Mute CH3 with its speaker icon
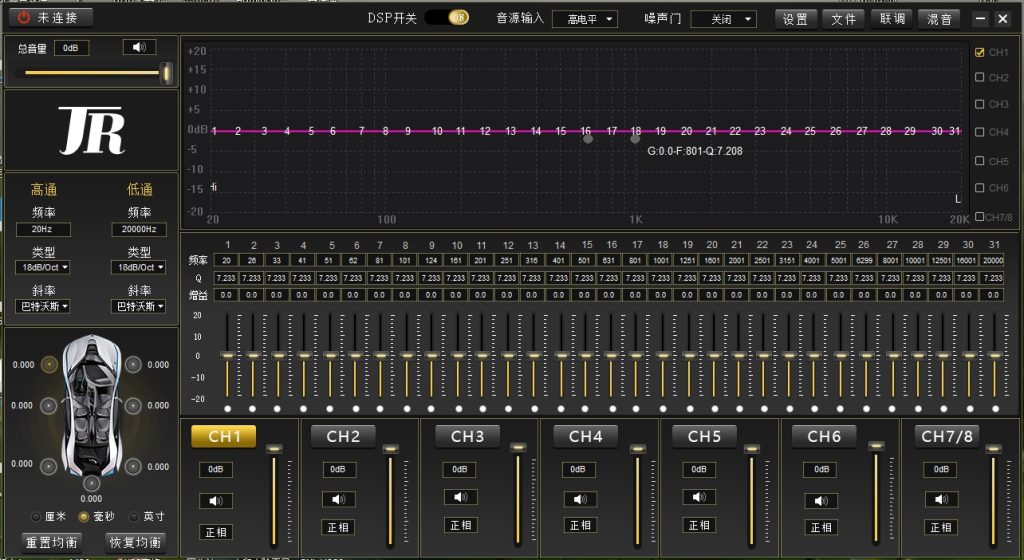The width and height of the screenshot is (1024, 560). [x=460, y=497]
